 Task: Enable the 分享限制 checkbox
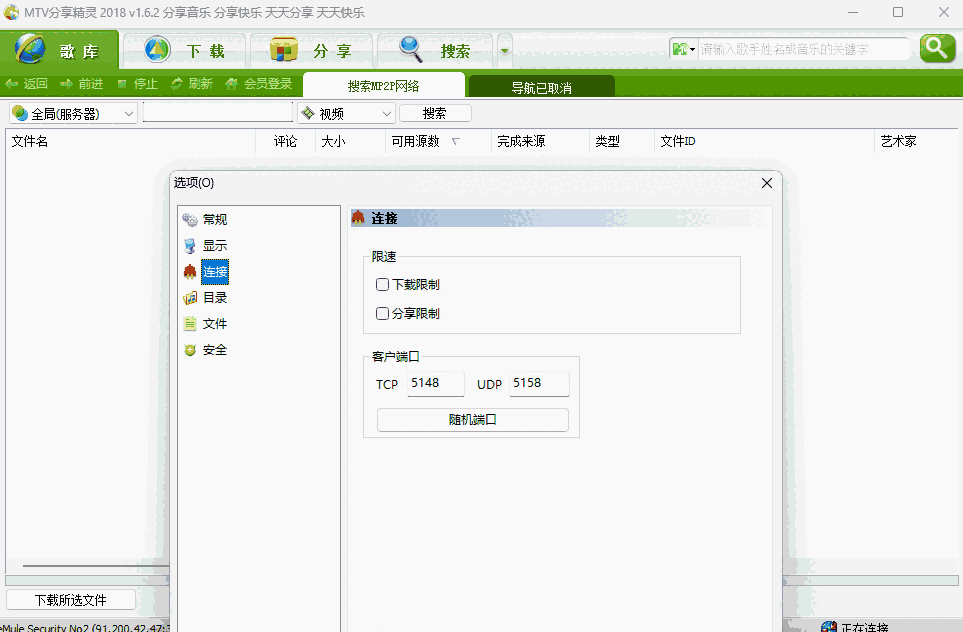coord(382,314)
